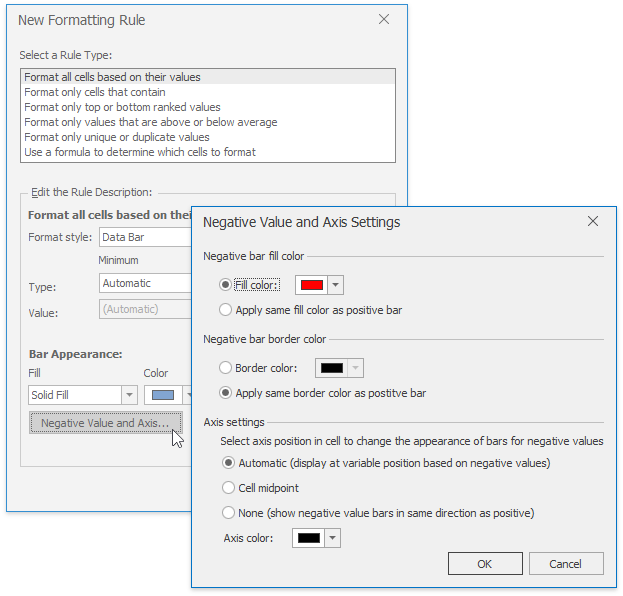Click the Cancel button
The width and height of the screenshot is (623, 596).
point(566,564)
